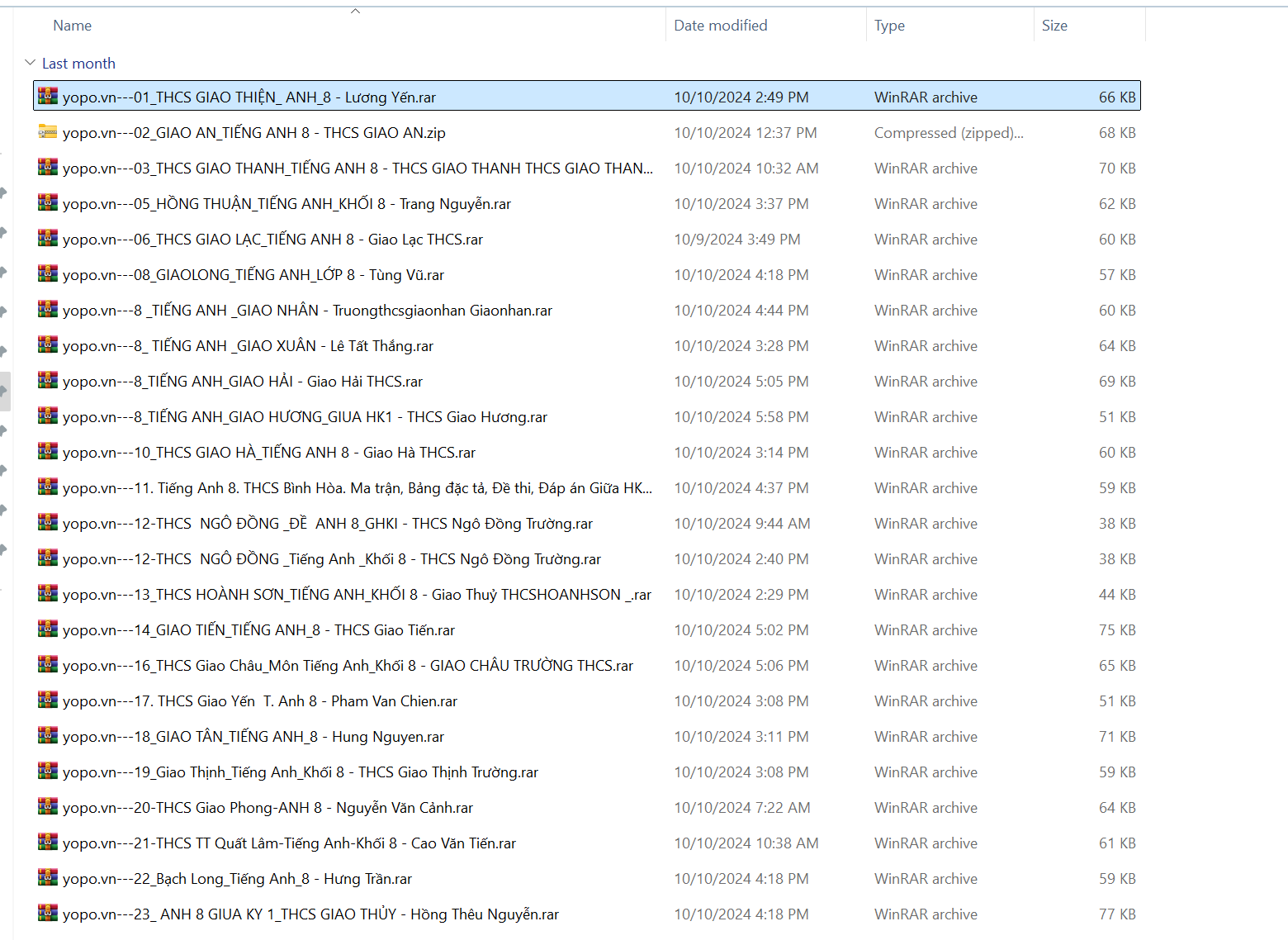Select file name 05_HỒNG THUẬN - Trang Nguyễn.rar
The image size is (1288, 945).
click(x=287, y=204)
